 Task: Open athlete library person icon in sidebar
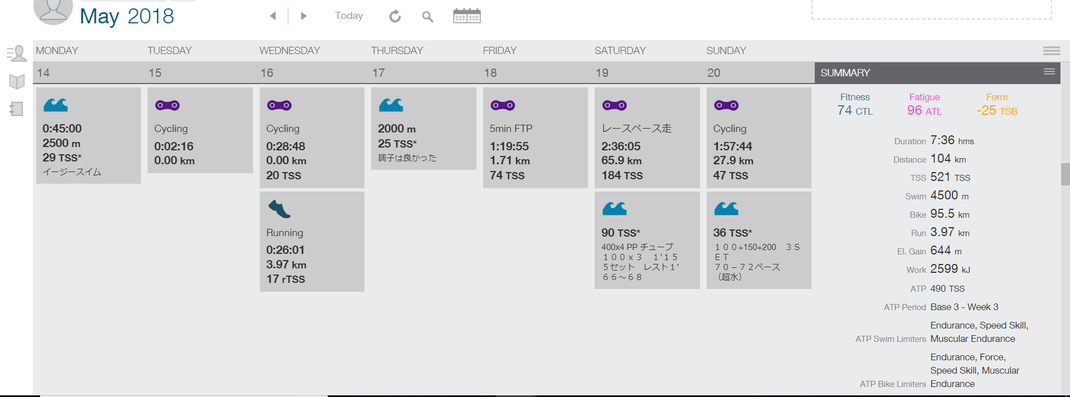point(16,53)
